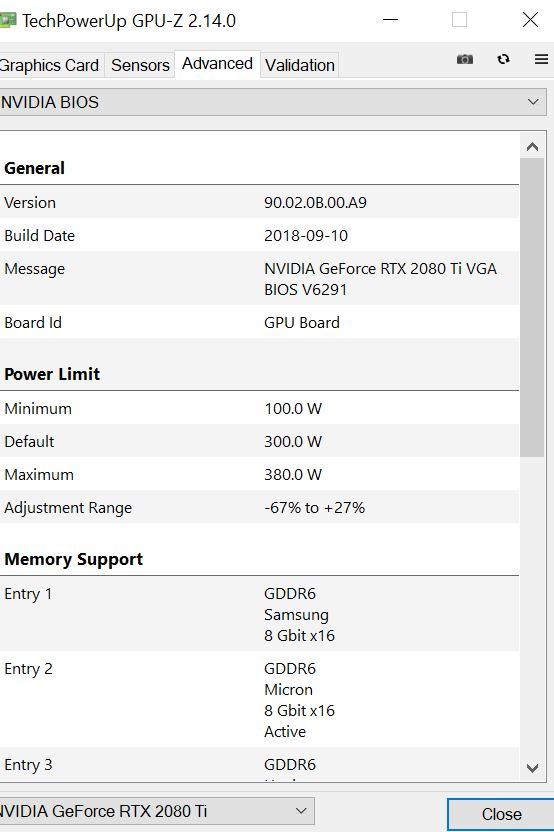
Task: Expand the NVIDIA BIOS dropdown
Action: click(x=272, y=102)
